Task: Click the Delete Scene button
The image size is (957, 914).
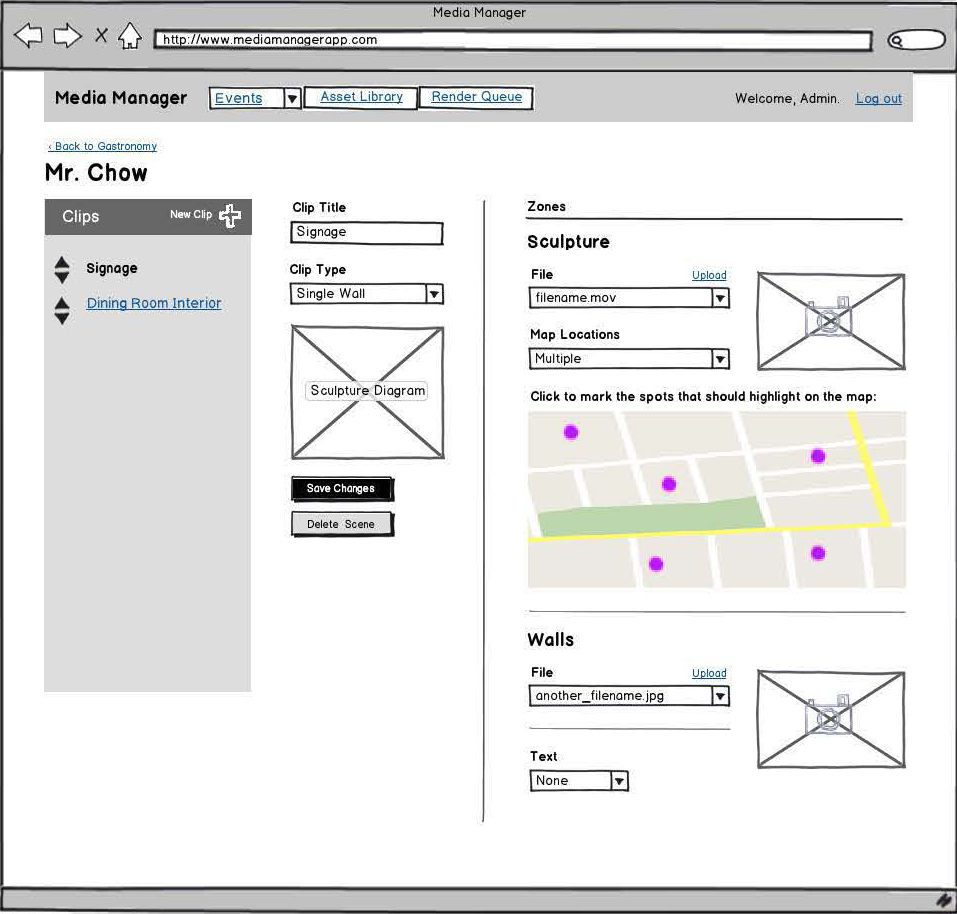Action: pyautogui.click(x=342, y=524)
